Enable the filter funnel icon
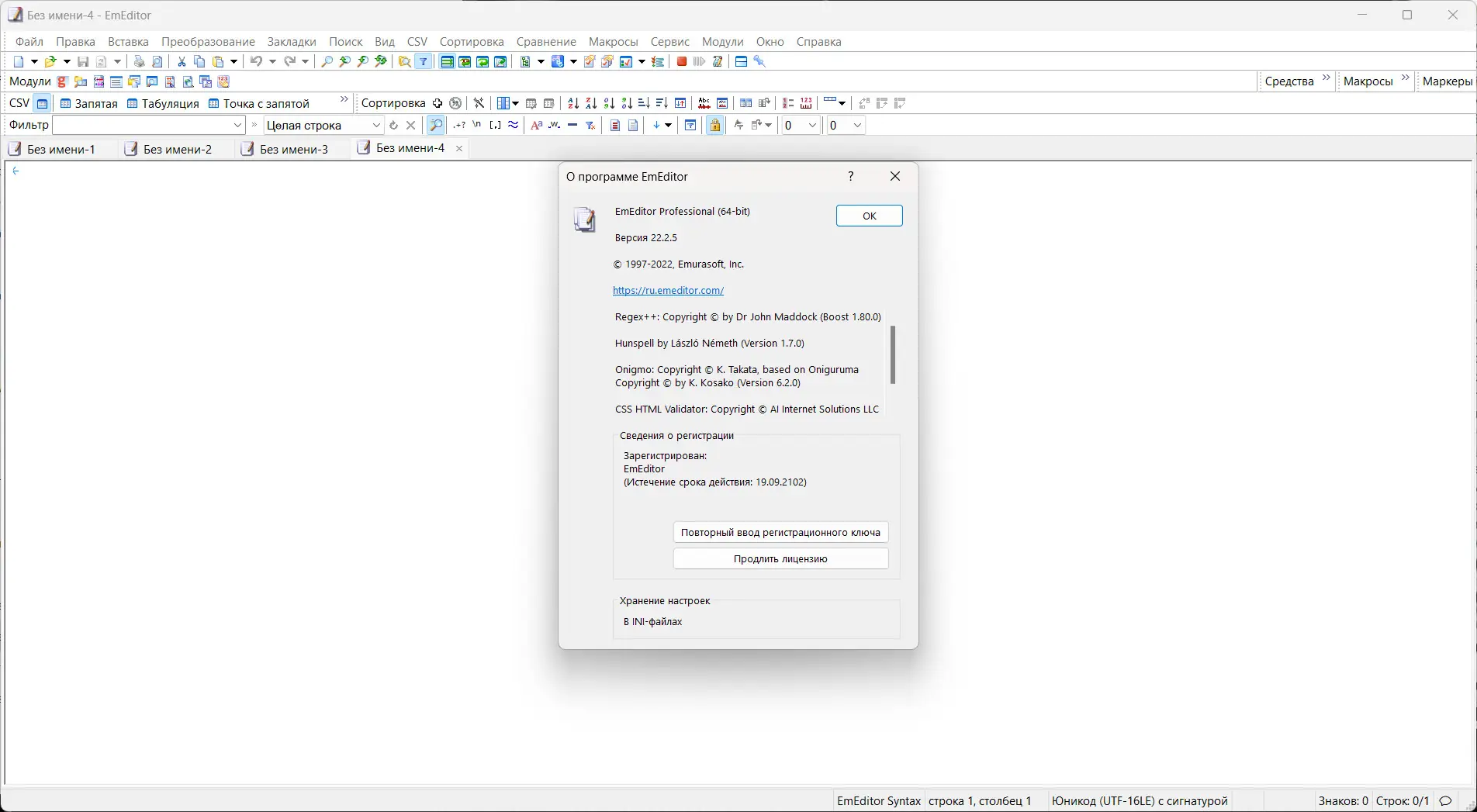The height and width of the screenshot is (812, 1477). (424, 61)
